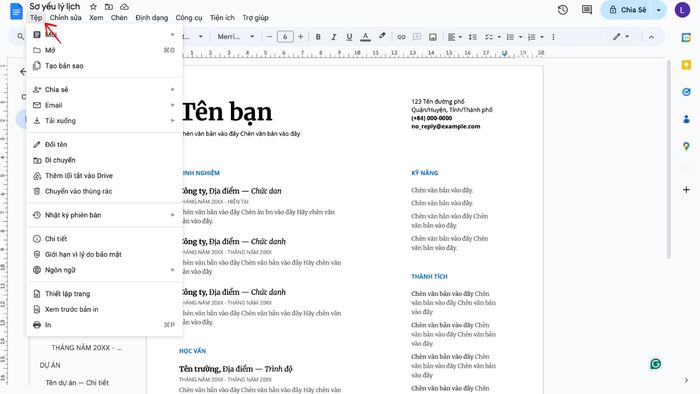The width and height of the screenshot is (700, 394).
Task: Show more toolbar options
Action: point(553,37)
